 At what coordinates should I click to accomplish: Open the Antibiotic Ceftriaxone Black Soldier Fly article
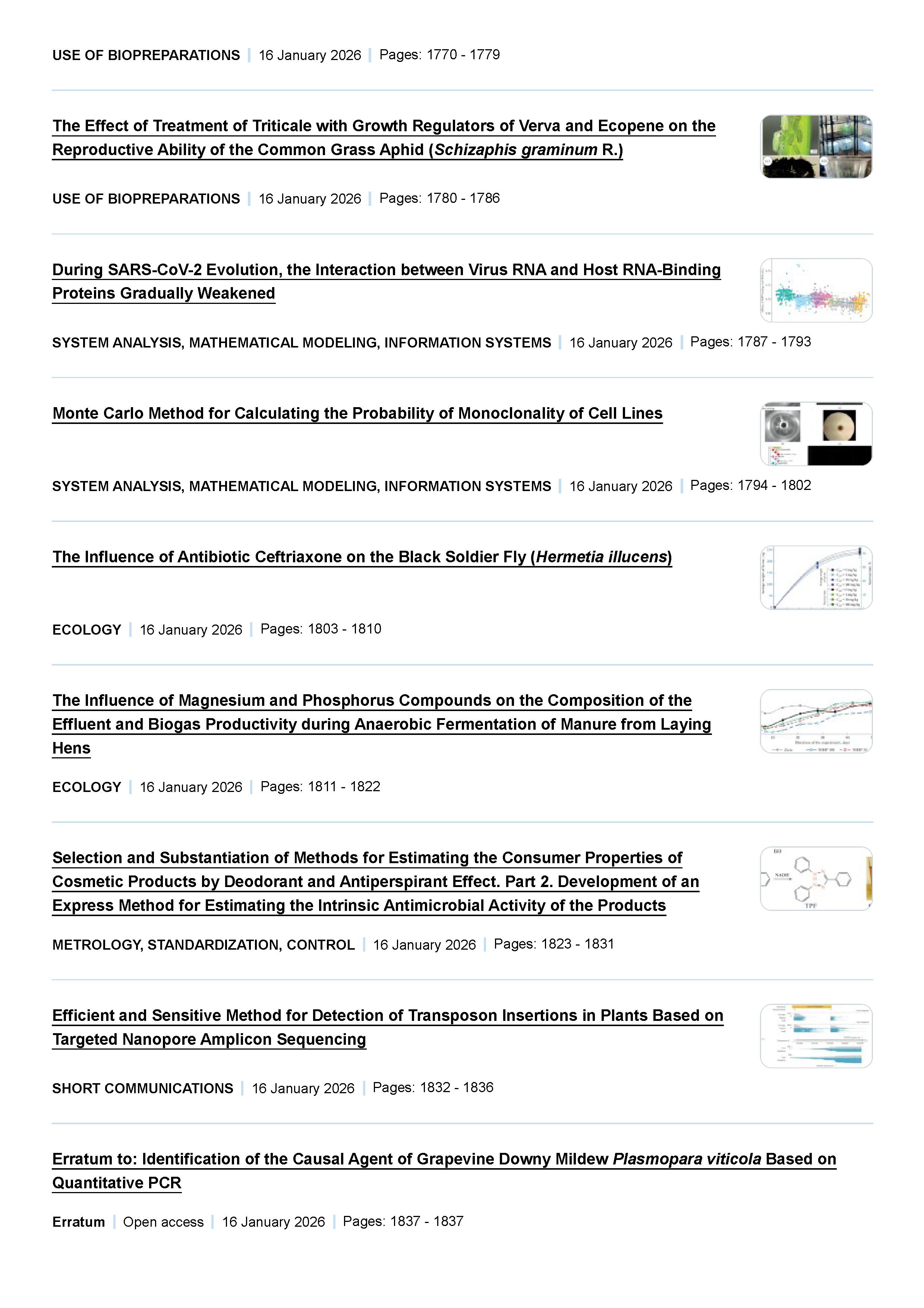click(x=362, y=557)
